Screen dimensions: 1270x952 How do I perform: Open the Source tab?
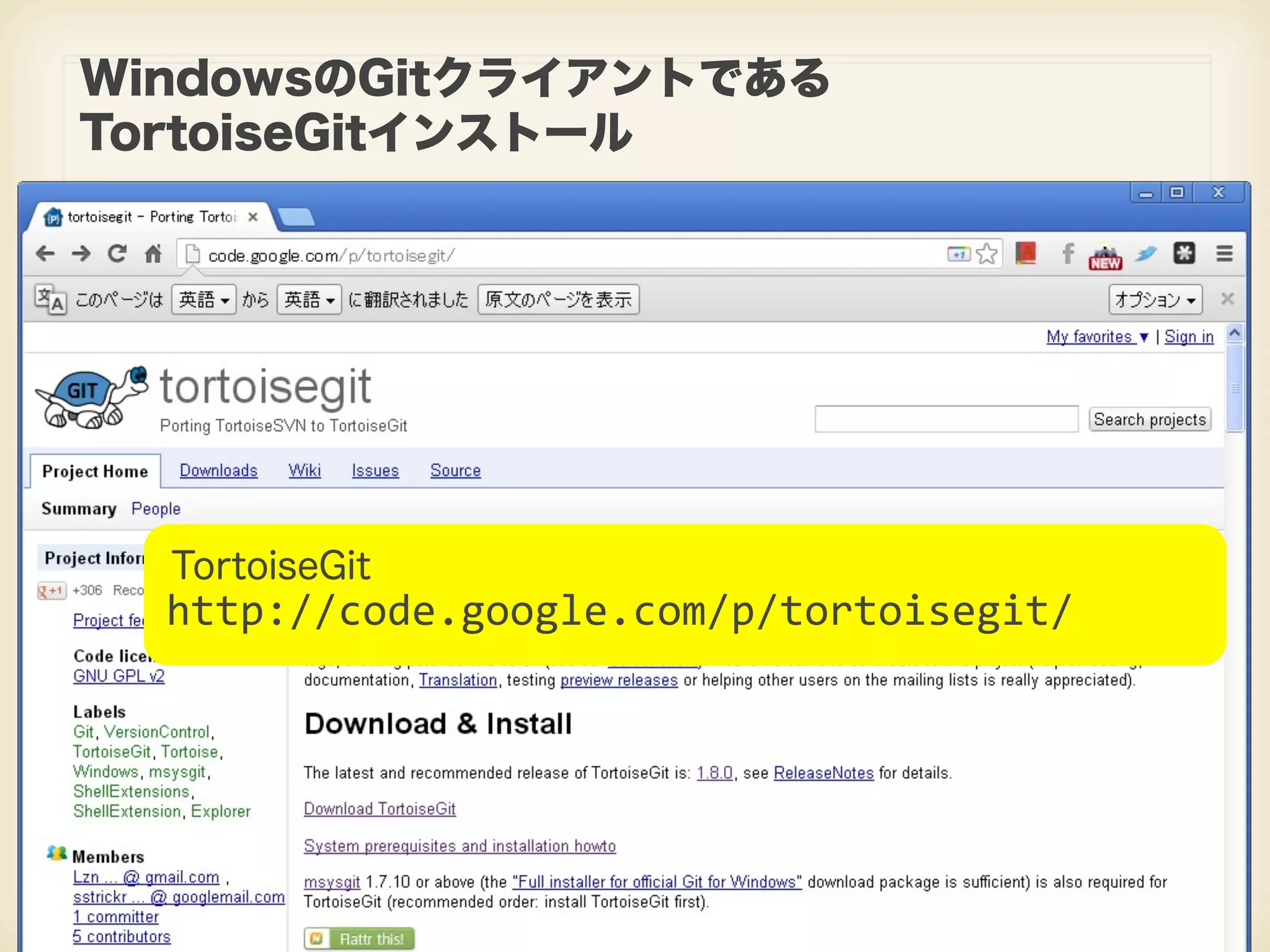coord(455,470)
